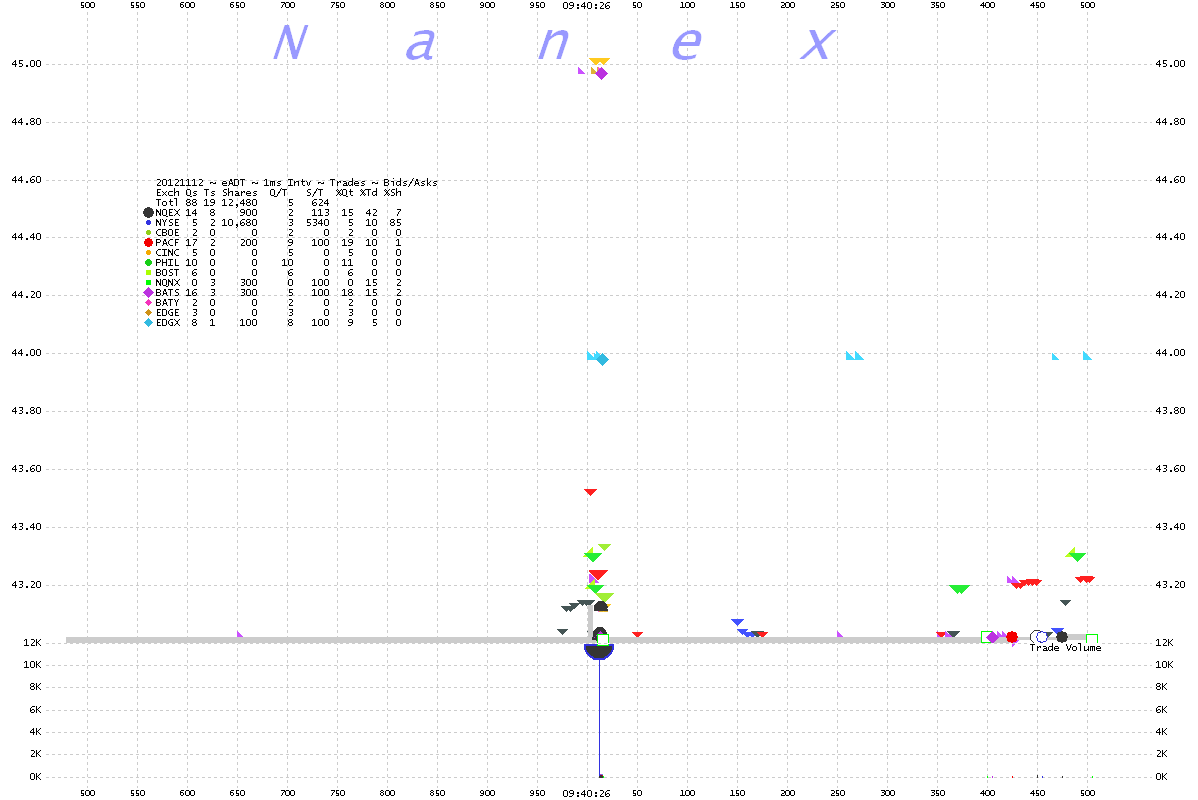Select the cyan diamond trade at 44.00
The height and width of the screenshot is (800, 1198).
602,359
